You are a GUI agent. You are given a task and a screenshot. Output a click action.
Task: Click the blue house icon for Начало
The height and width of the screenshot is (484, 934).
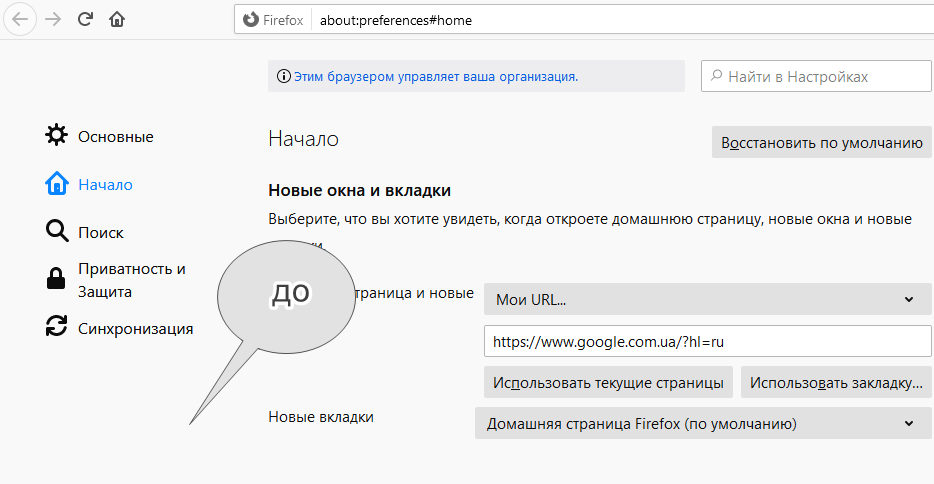57,183
